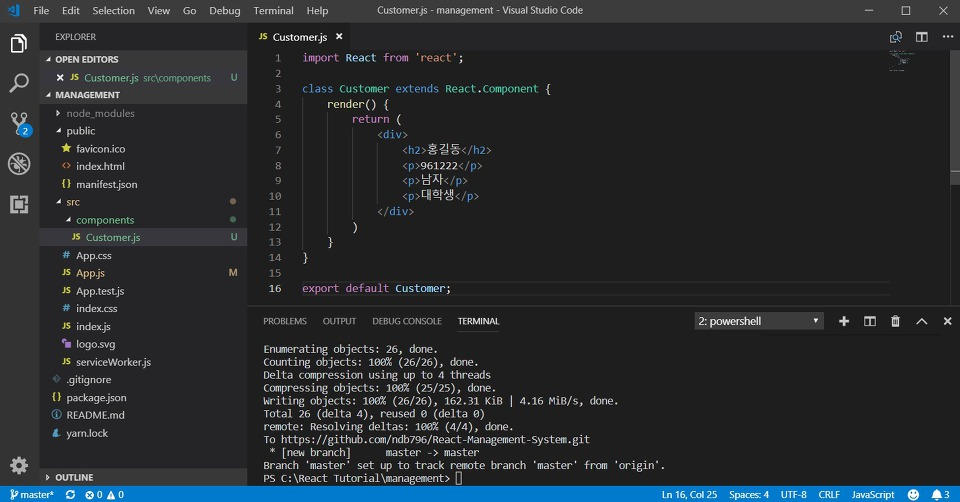Click the Manage gear icon
The image size is (960, 502).
pos(19,465)
